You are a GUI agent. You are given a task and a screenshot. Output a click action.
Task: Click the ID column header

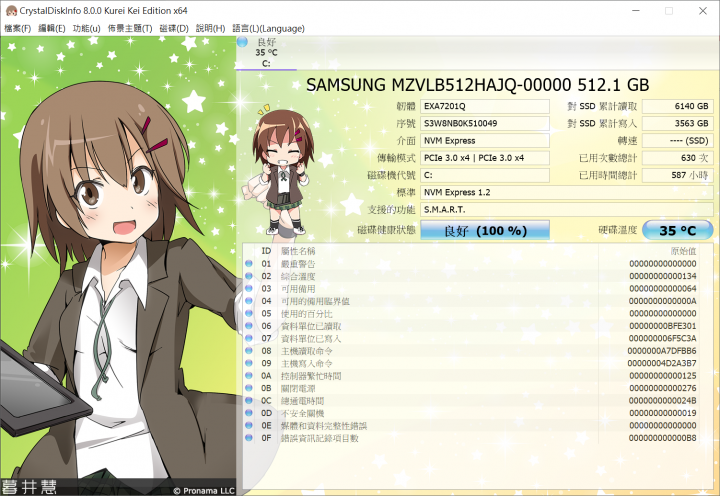(x=266, y=251)
